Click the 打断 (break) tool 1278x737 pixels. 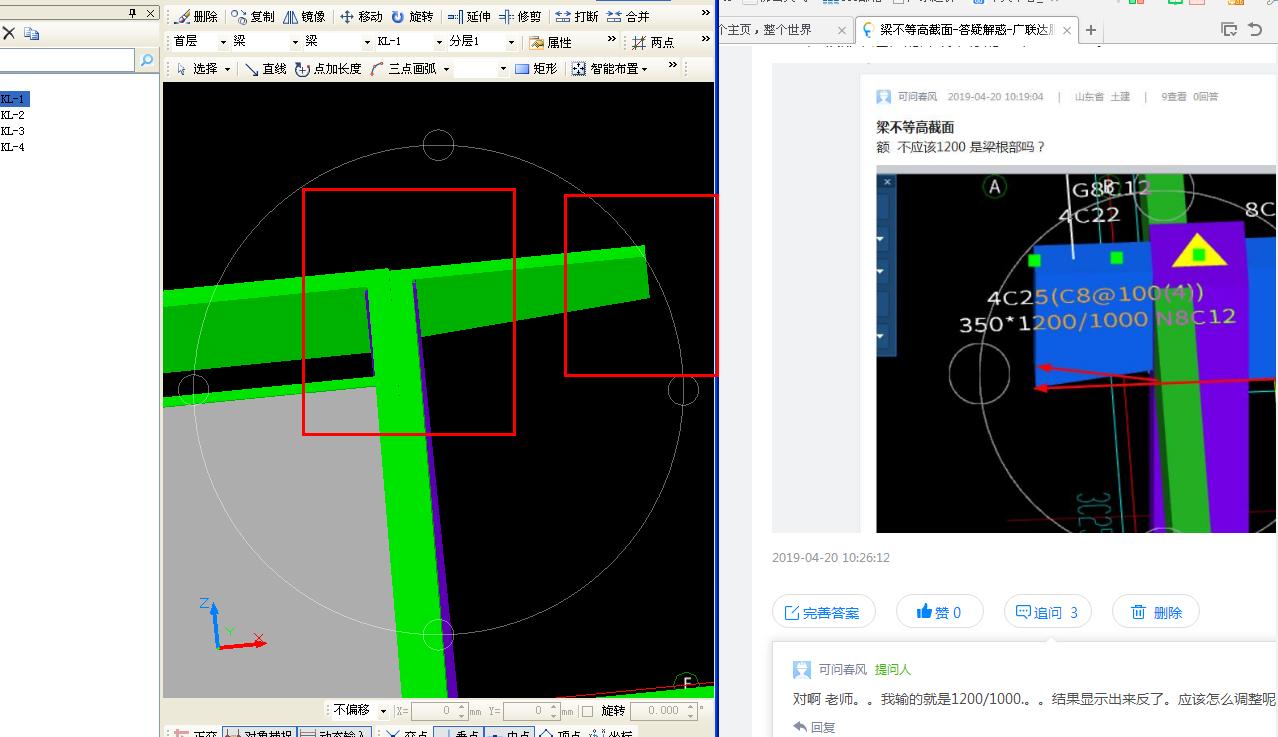coord(576,17)
